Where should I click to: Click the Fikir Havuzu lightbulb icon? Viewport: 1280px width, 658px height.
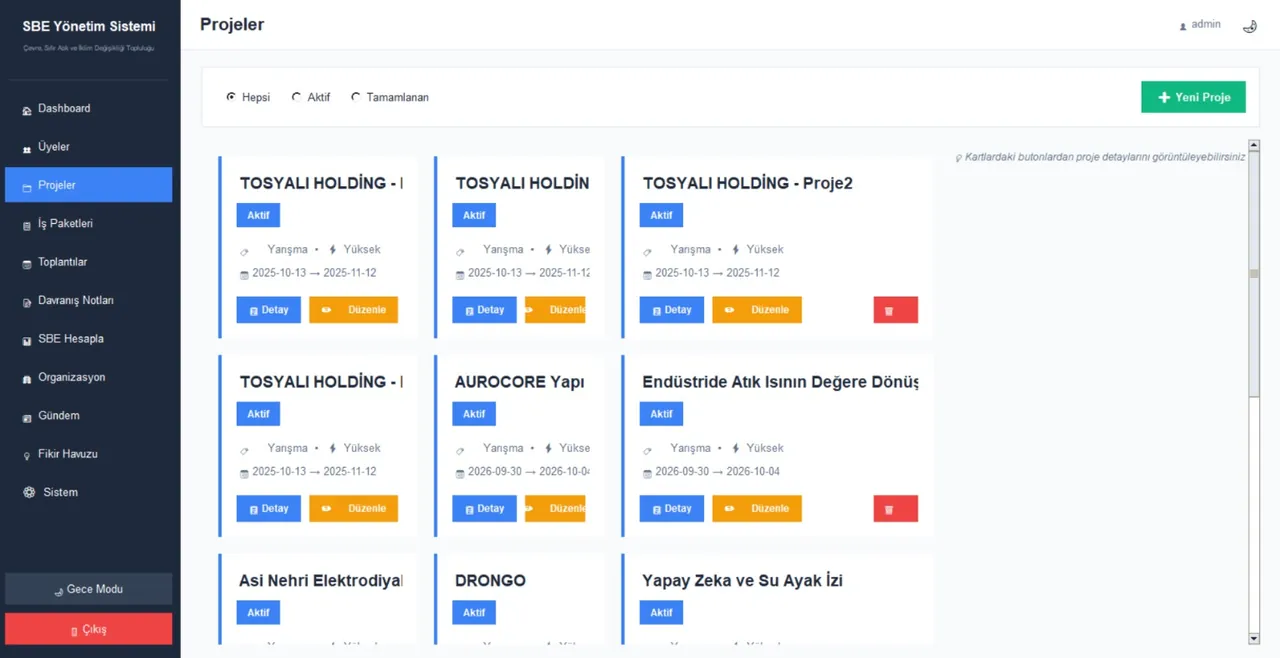tap(27, 455)
